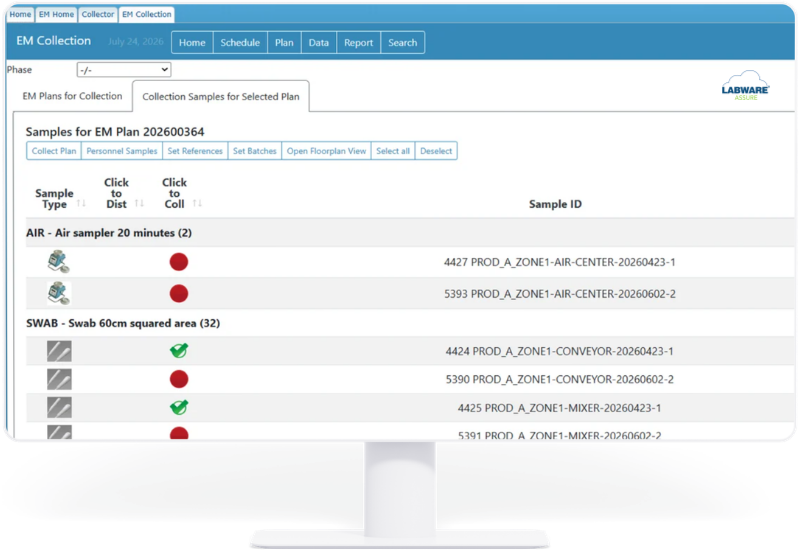Open the Collector browser tab
Screen dimensions: 800x550
(97, 14)
